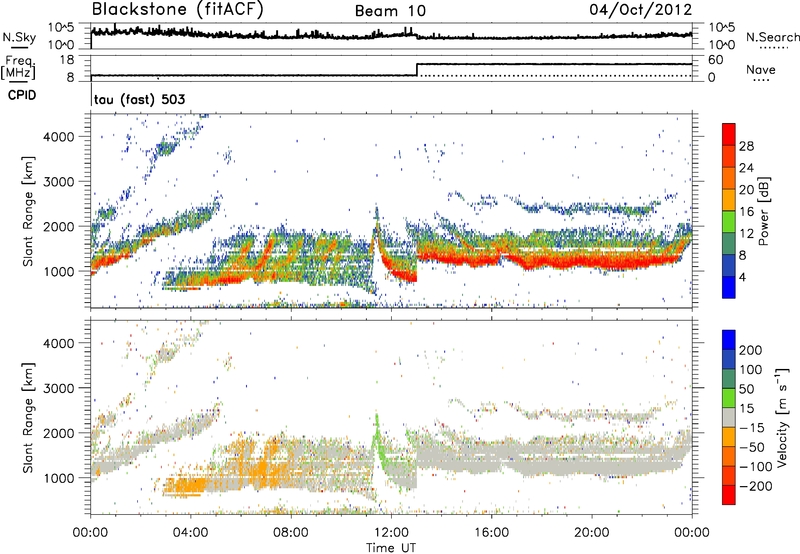This screenshot has width=800, height=554.
Task: Click the frequency step-up in the Freq panel
Action: [x=417, y=69]
